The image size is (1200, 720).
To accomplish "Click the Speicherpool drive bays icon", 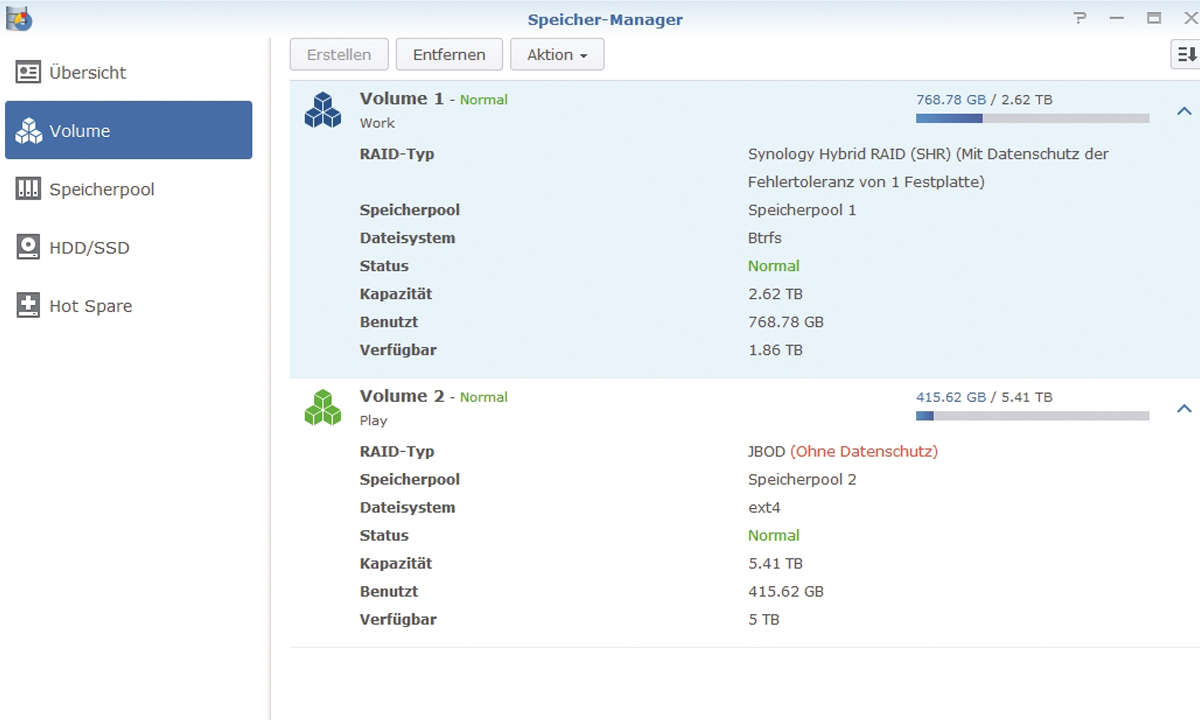I will point(28,189).
